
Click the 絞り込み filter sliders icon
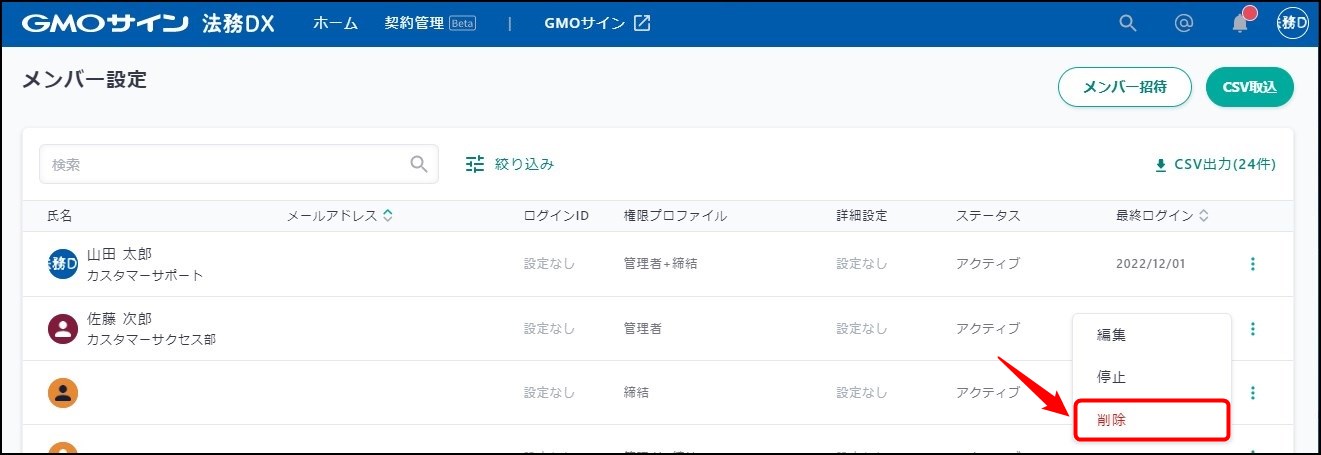(x=475, y=164)
